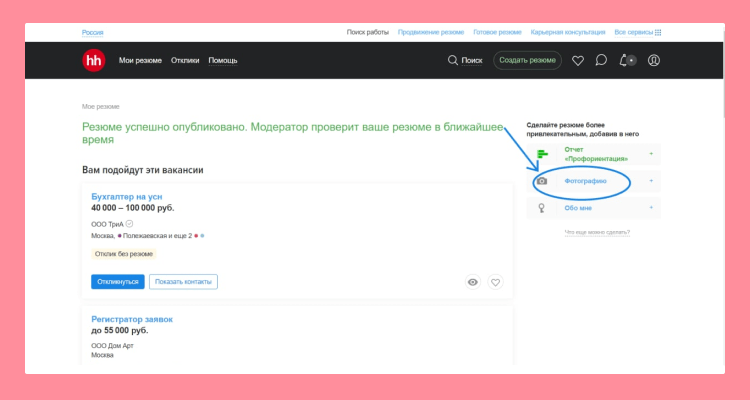
Task: Click Отклик без резюме label
Action: pos(124,254)
